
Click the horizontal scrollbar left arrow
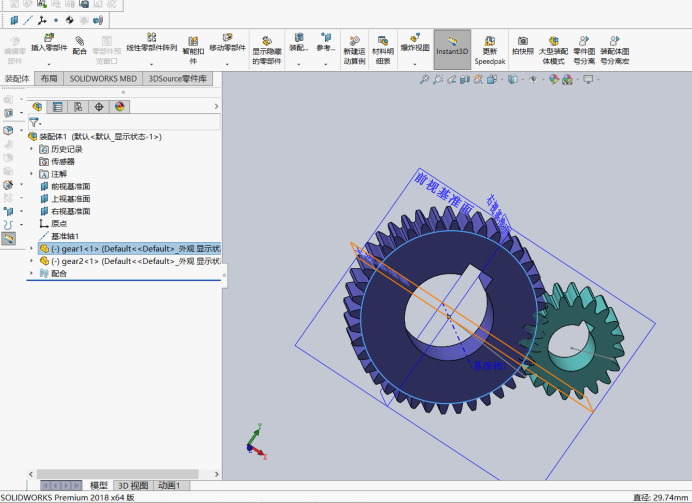tap(31, 474)
